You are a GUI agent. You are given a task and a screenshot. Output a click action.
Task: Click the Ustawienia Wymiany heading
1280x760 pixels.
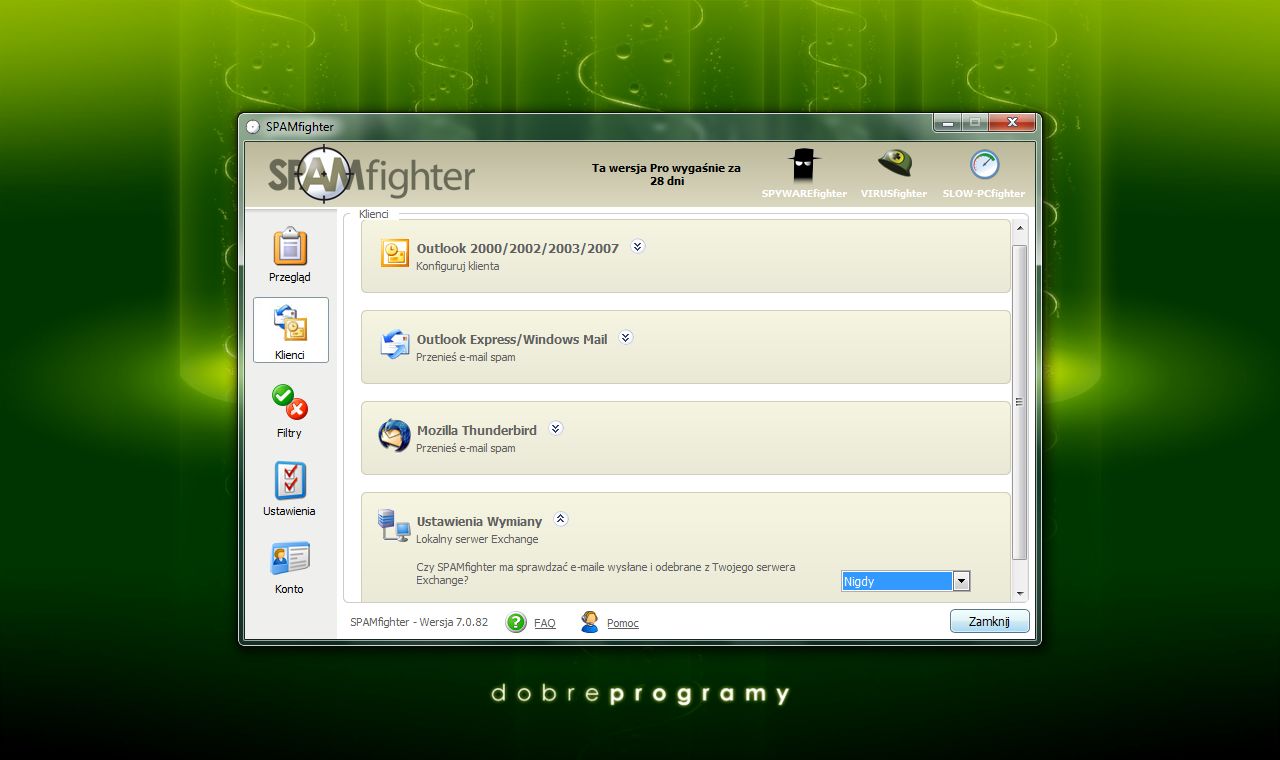click(479, 521)
